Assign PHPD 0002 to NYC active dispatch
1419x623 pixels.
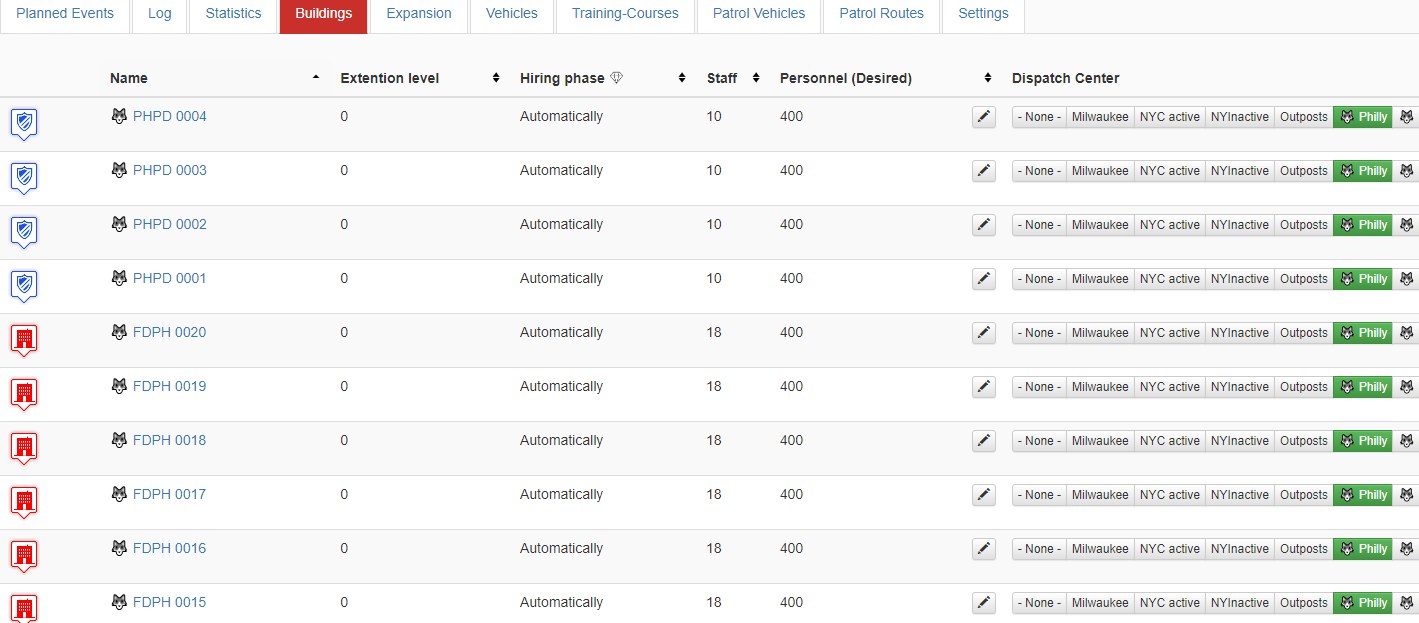pyautogui.click(x=1170, y=225)
